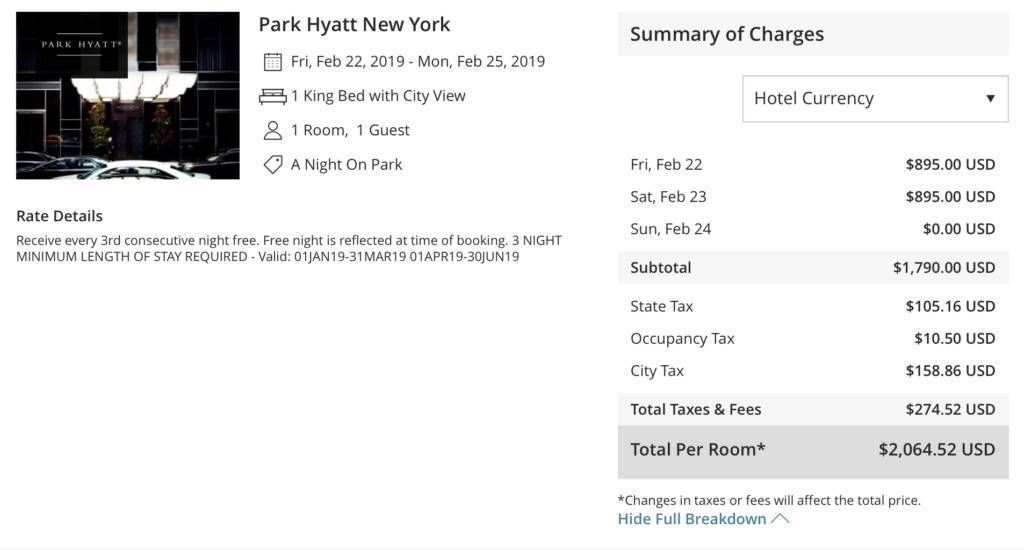Click the Park Hyatt hotel photo

click(x=128, y=95)
